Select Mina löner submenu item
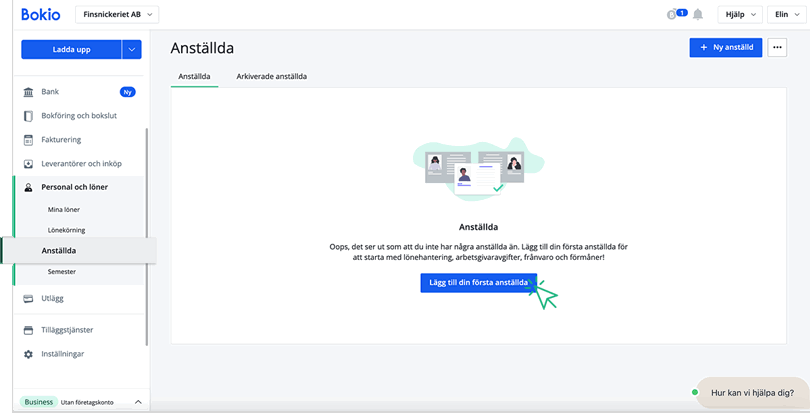 click(x=64, y=210)
